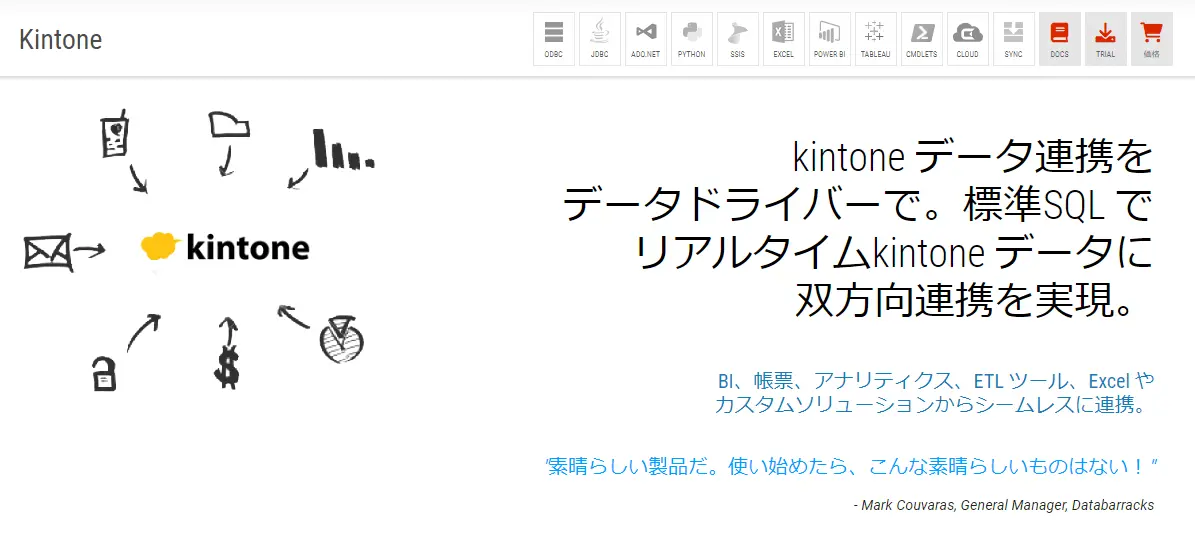Viewport: 1195px width, 550px height.
Task: Click the attribution 'Mark Couvaras, General Manager, Databarracks'
Action: (x=1008, y=505)
